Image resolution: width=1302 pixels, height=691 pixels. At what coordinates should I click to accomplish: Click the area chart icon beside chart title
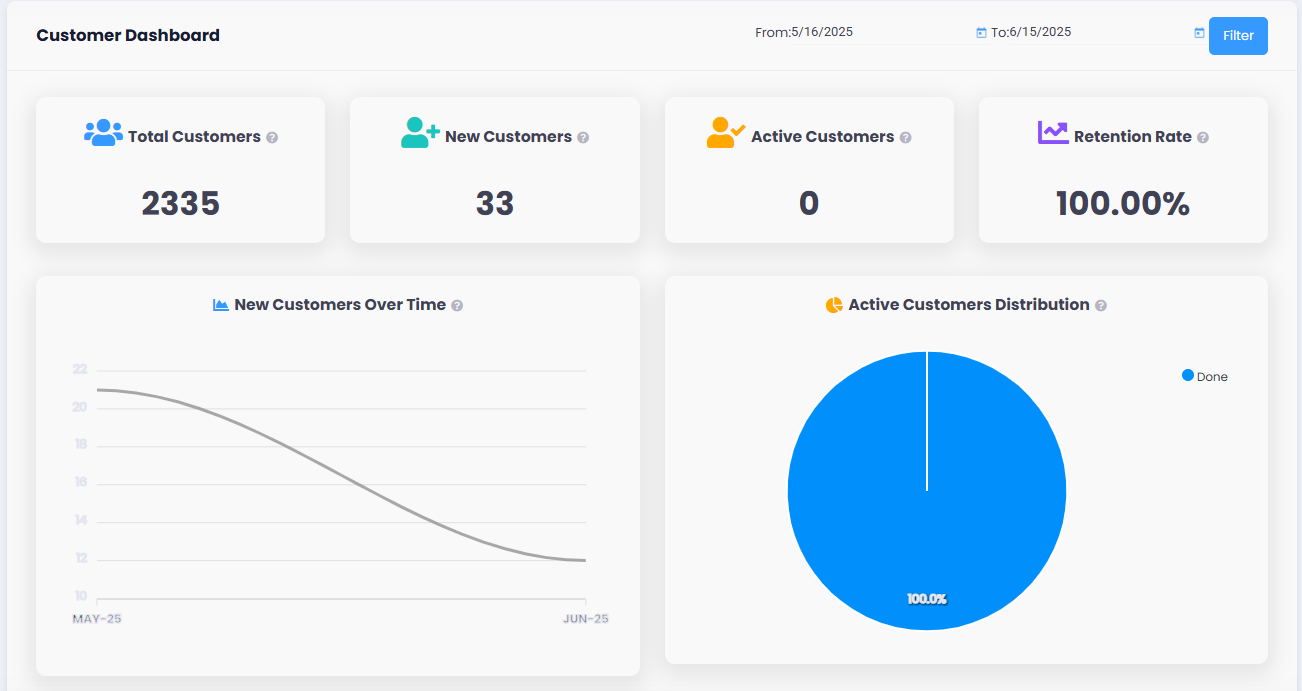click(x=221, y=305)
